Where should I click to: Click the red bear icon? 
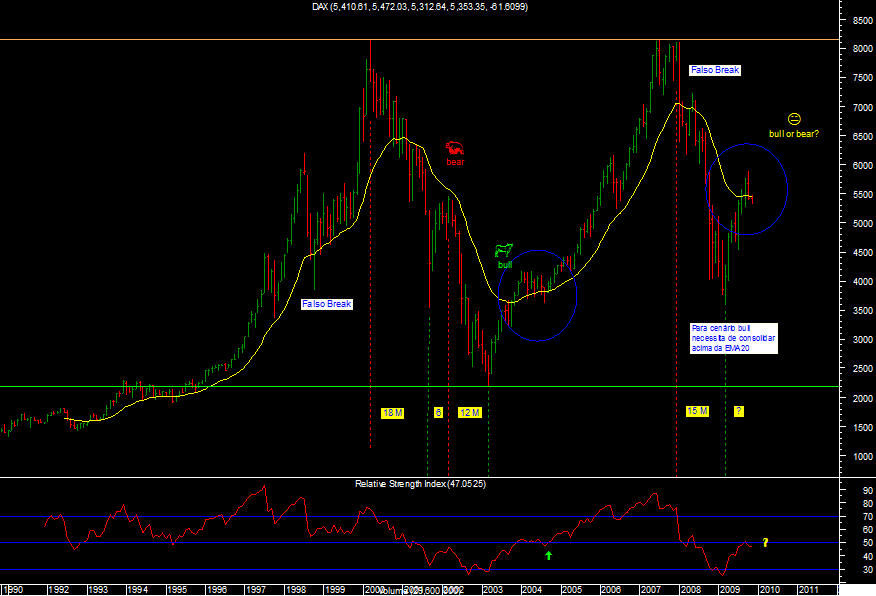(455, 149)
